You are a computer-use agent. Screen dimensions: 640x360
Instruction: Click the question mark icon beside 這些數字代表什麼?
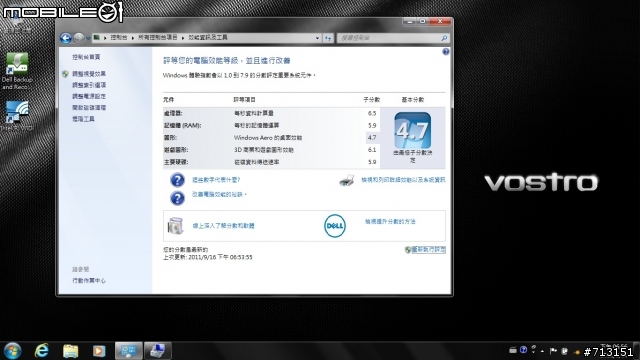pyautogui.click(x=177, y=180)
